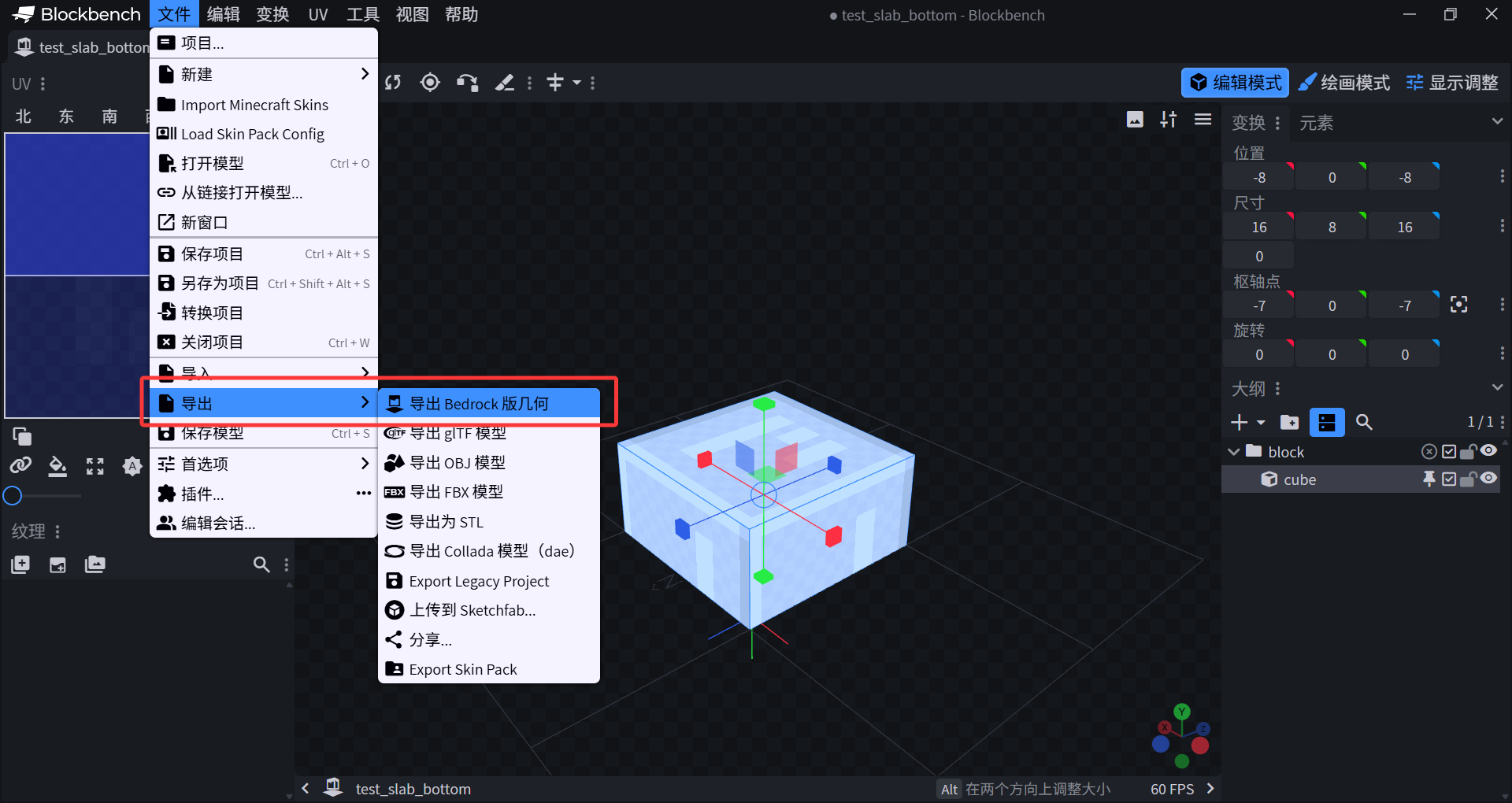Viewport: 1512px width, 803px height.
Task: Collapse the 大纲 outliner panel chevron
Action: tap(1497, 387)
